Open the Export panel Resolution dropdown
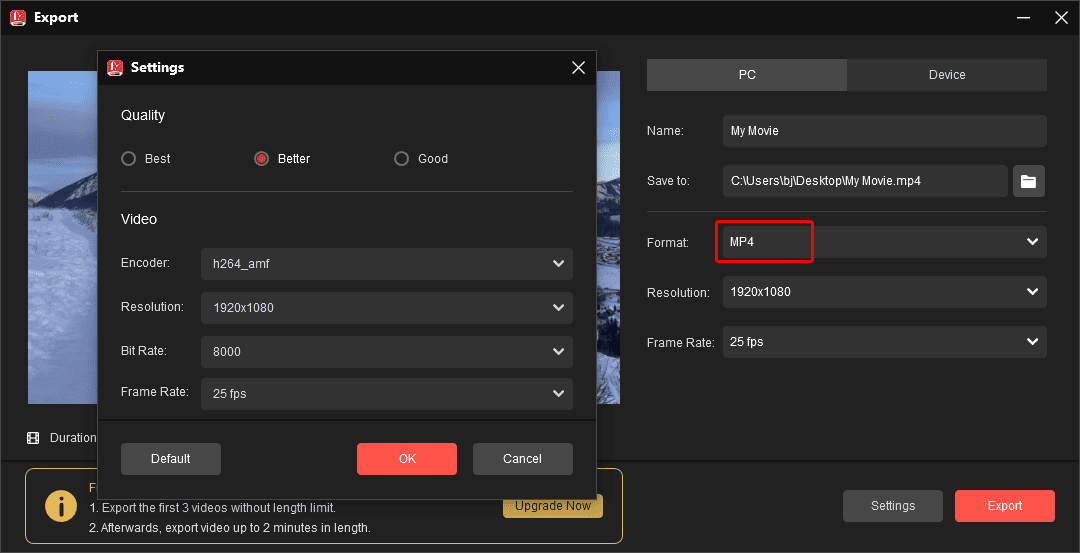This screenshot has height=553, width=1080. 884,292
